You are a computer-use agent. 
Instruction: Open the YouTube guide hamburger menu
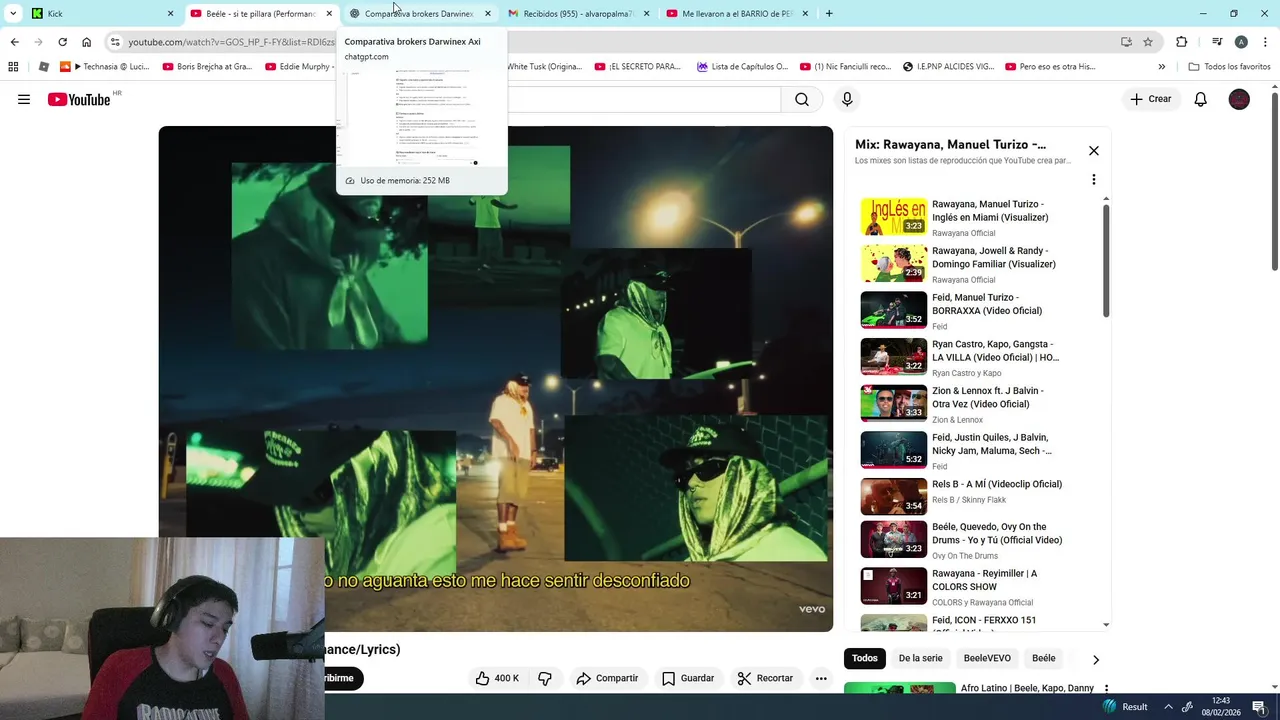click(x=24, y=99)
